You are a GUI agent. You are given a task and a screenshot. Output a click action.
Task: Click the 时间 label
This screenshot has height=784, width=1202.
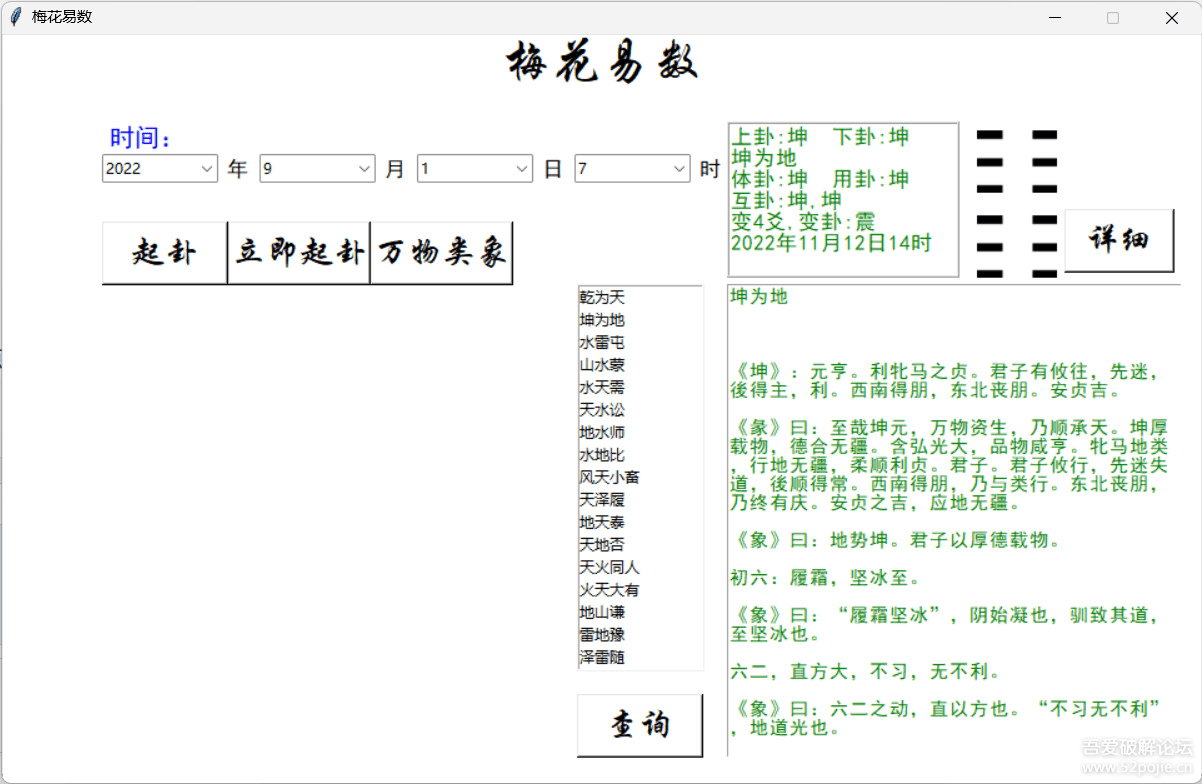point(141,138)
